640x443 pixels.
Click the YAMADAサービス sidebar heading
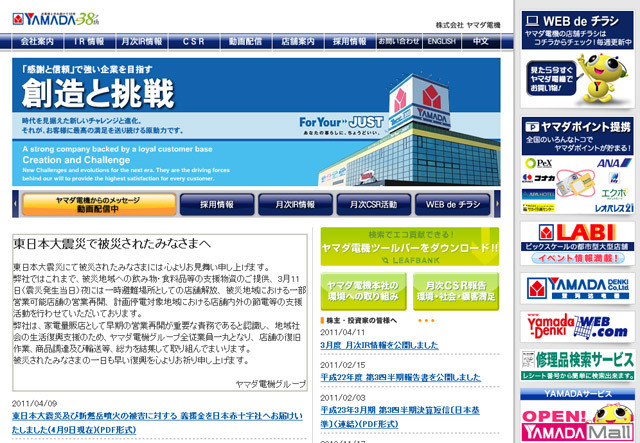tap(577, 394)
